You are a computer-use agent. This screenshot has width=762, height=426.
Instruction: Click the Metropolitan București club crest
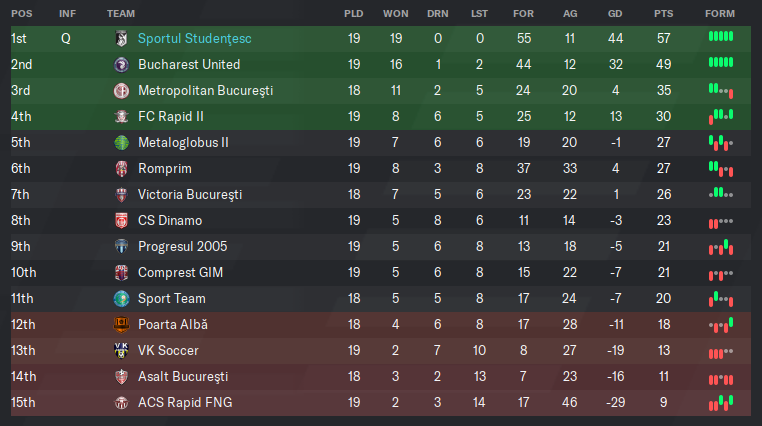[121, 90]
